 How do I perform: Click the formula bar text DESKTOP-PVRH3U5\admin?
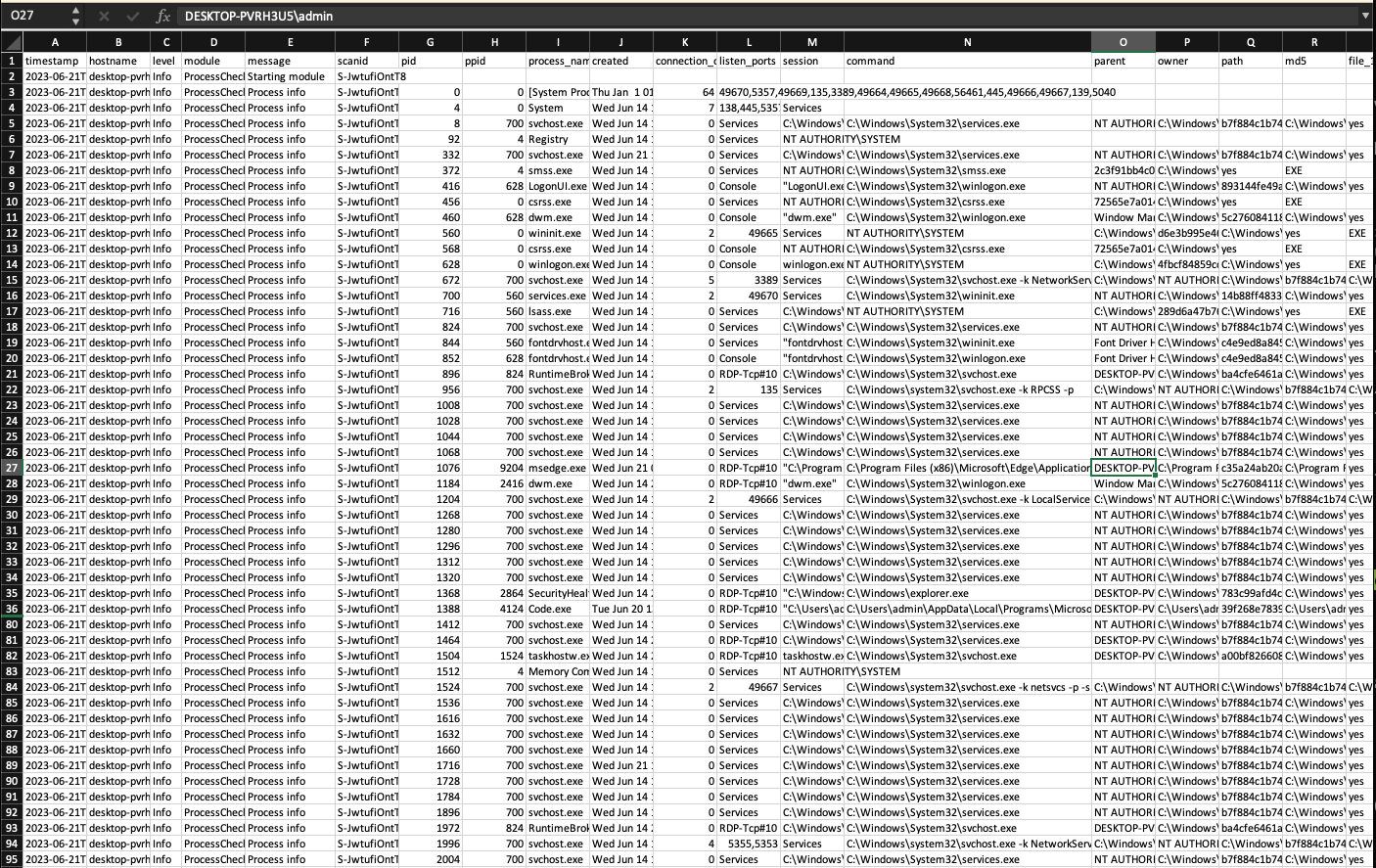(259, 16)
